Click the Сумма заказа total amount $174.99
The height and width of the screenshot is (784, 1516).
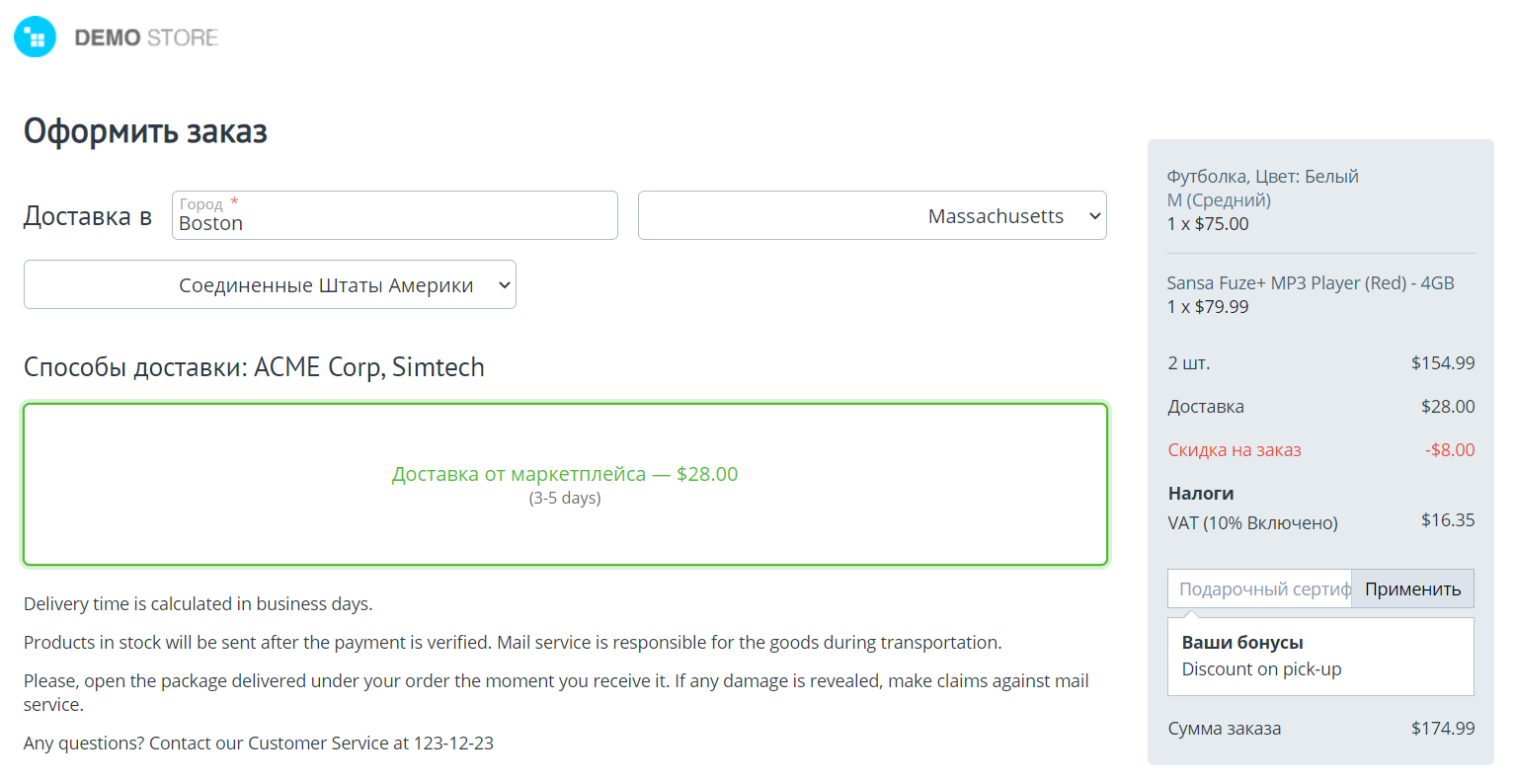coord(1442,729)
